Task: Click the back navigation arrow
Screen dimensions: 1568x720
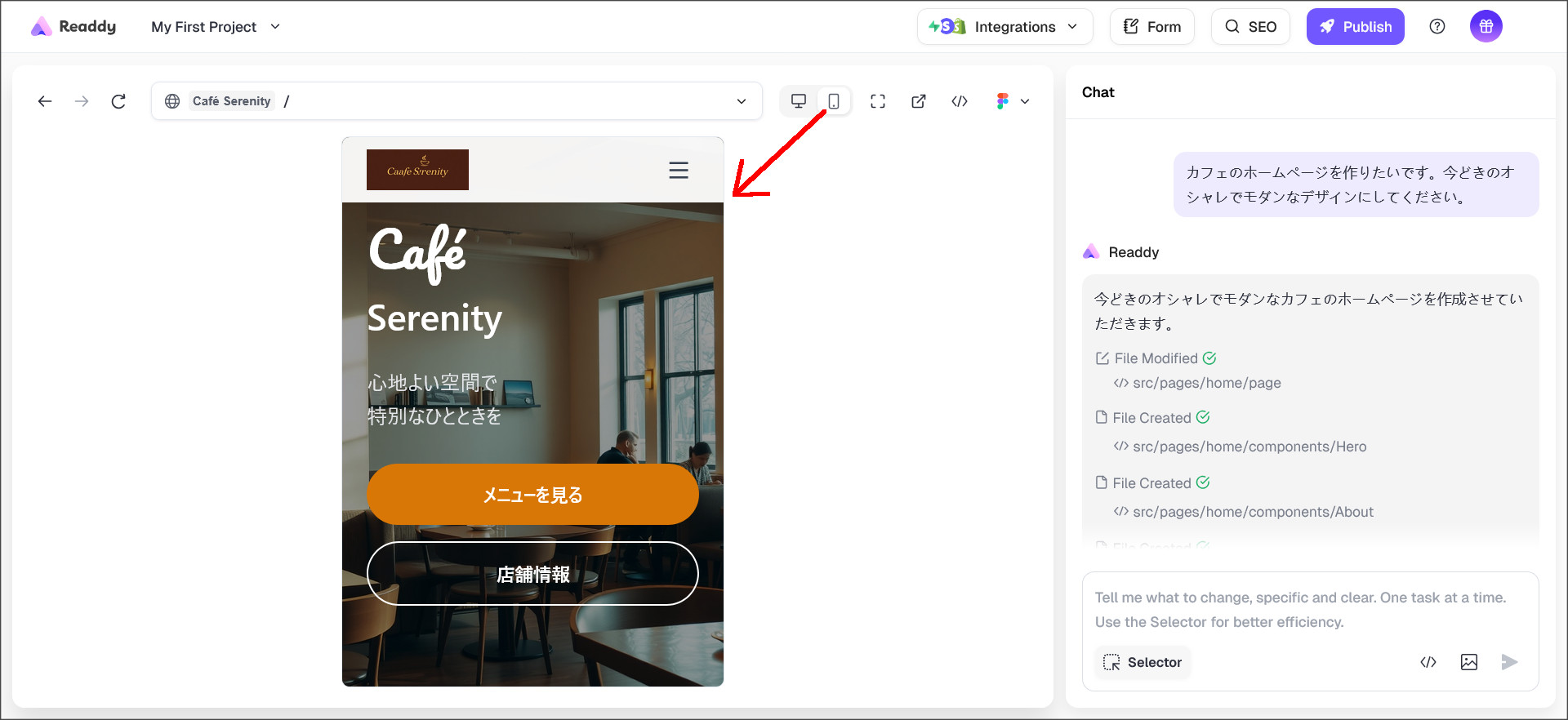Action: coord(45,101)
